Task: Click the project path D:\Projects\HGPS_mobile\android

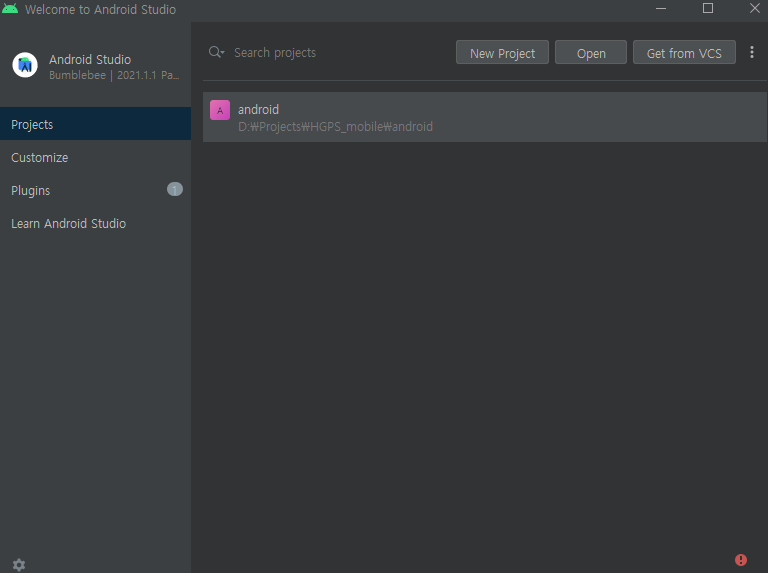Action: click(x=336, y=127)
